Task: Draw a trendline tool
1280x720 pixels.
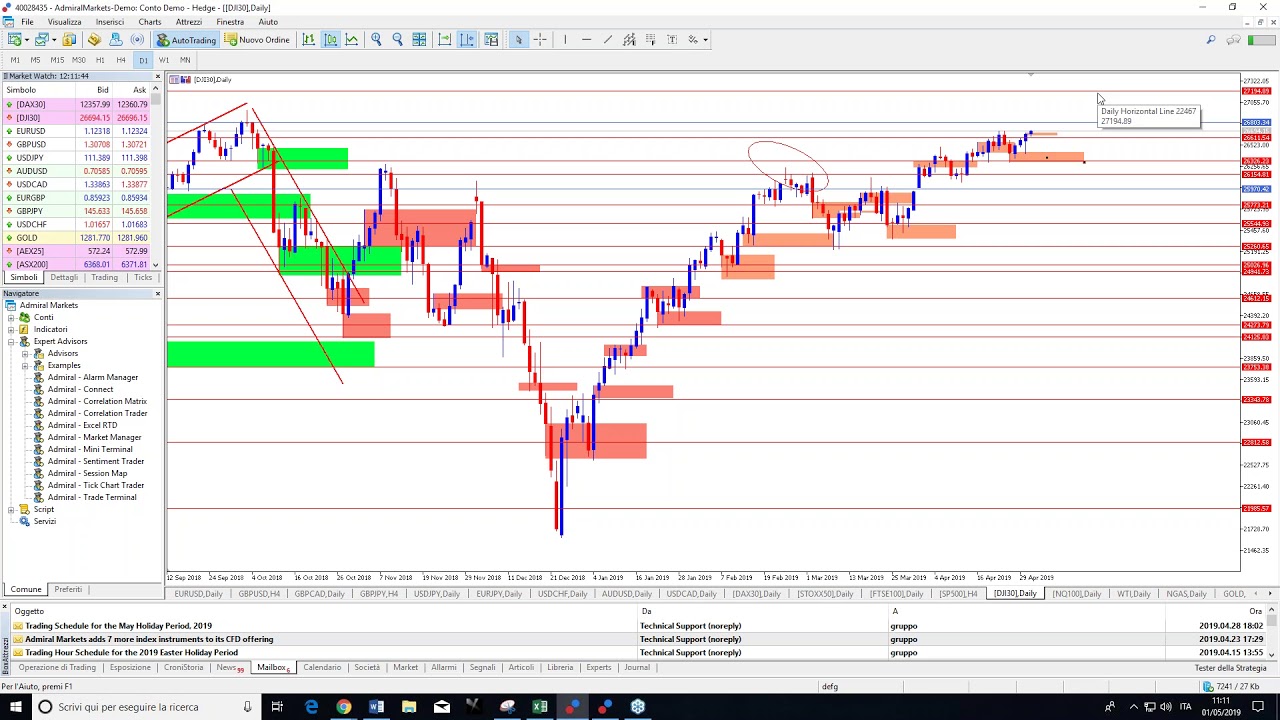Action: pos(607,40)
